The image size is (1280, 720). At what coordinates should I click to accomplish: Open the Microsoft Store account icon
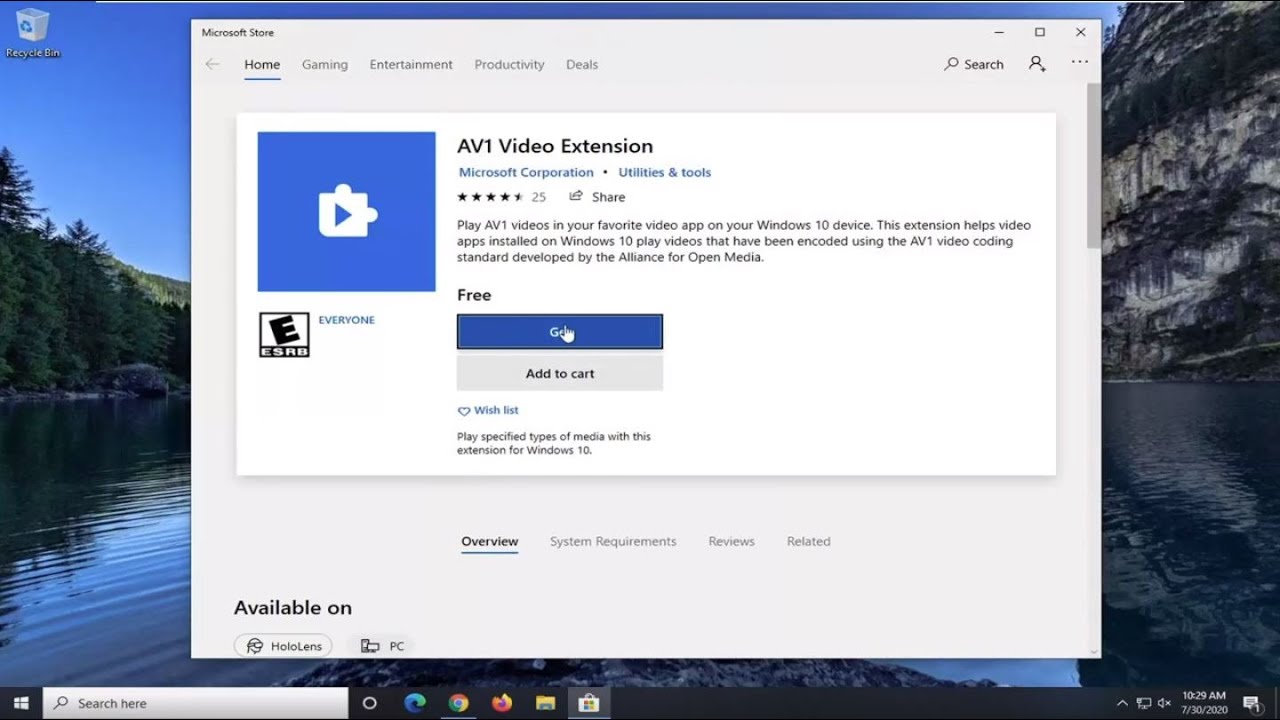tap(1037, 64)
